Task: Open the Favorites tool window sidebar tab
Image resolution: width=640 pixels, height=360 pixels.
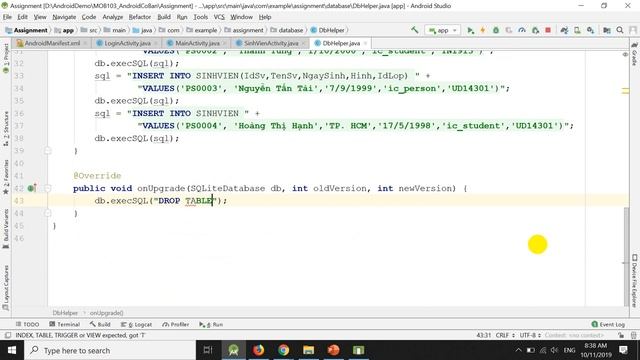Action: [6, 177]
